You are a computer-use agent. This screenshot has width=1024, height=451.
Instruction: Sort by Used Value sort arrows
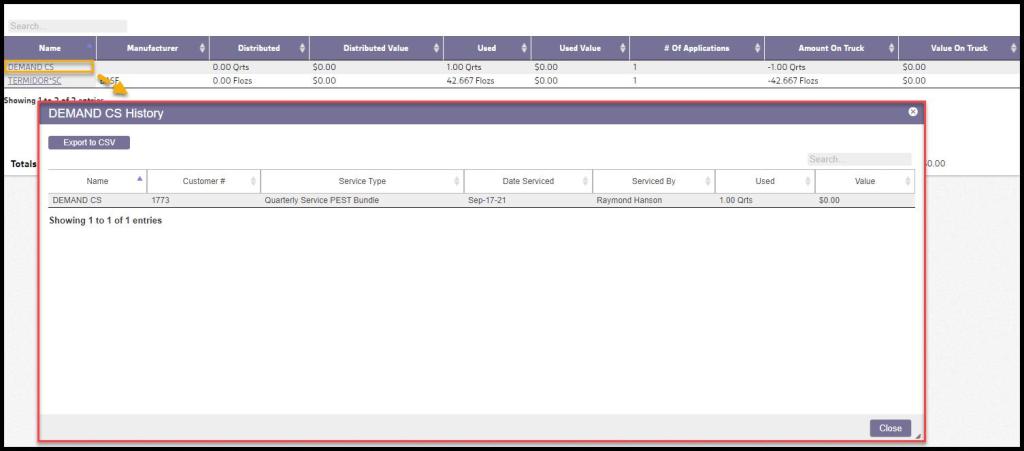[623, 48]
